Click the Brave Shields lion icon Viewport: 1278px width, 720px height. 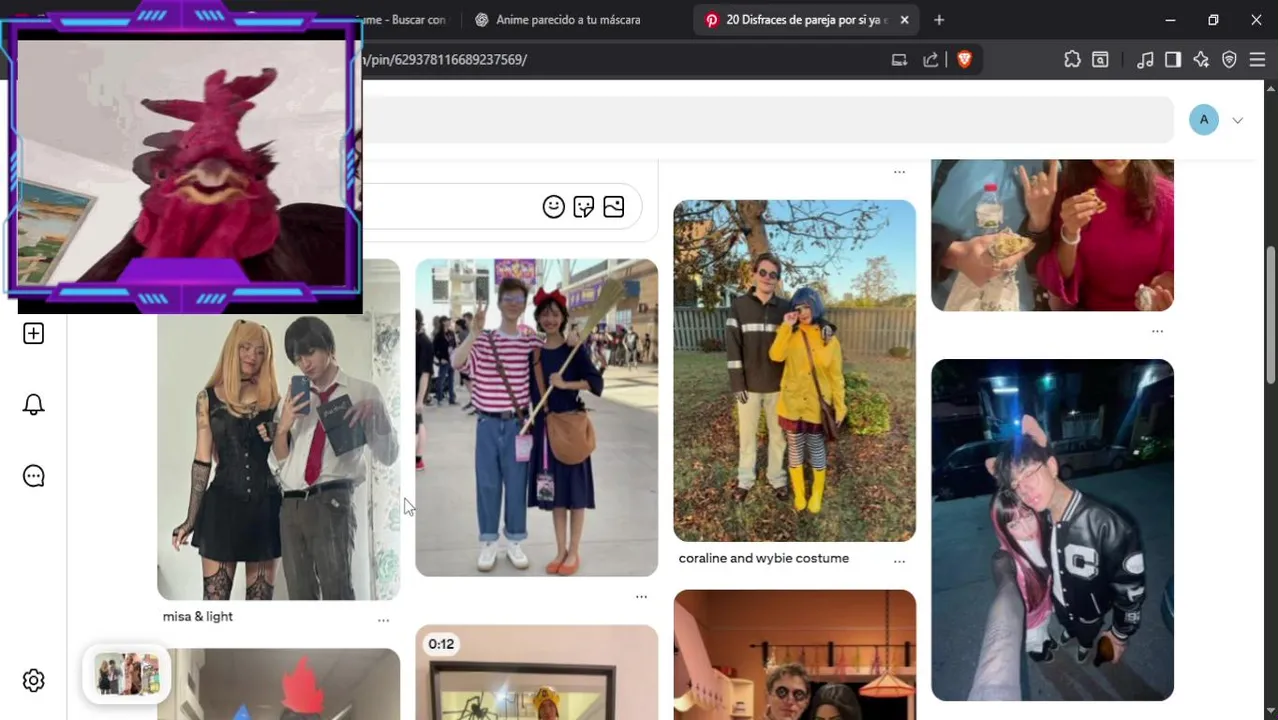964,60
